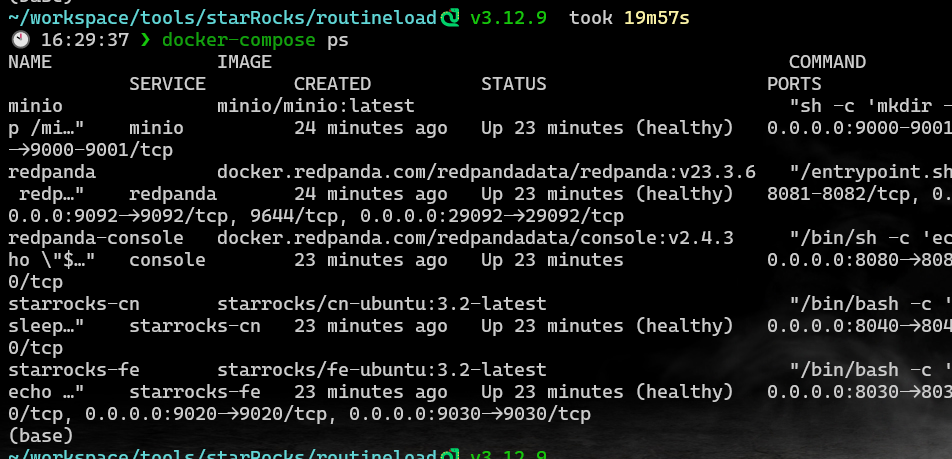The width and height of the screenshot is (952, 459).
Task: Click the SERVICE column header
Action: pos(167,84)
